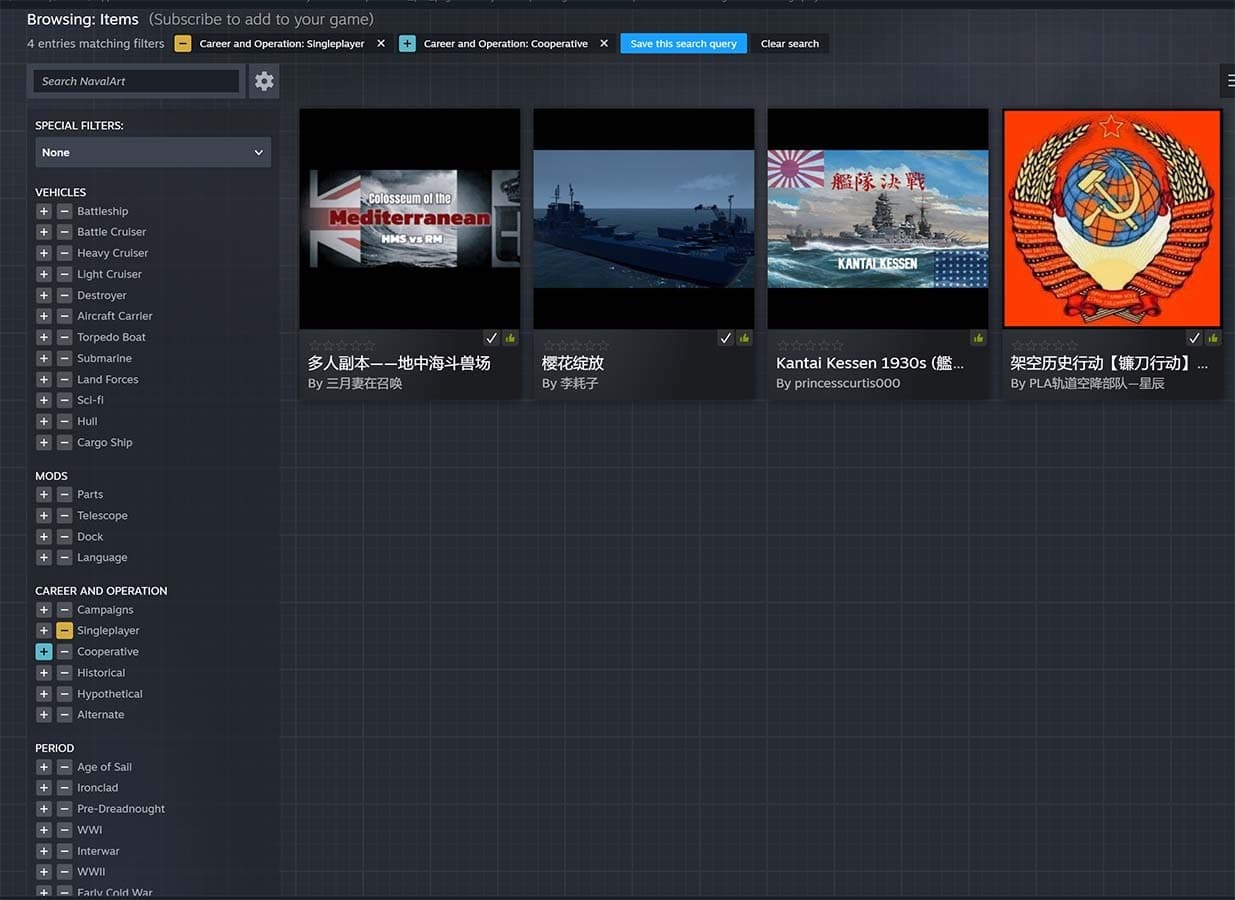
Task: Toggle the blue Cooperative plus button
Action: [x=44, y=651]
